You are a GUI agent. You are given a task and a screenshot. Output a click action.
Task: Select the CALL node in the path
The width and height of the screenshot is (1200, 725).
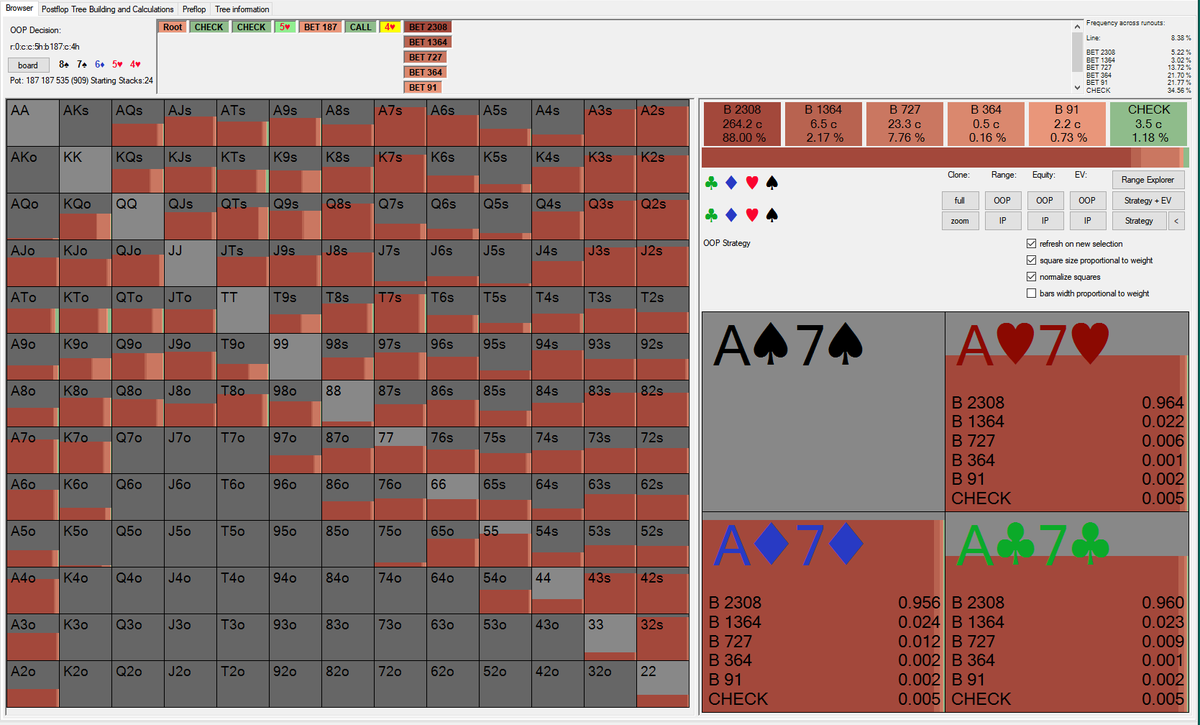[x=360, y=27]
